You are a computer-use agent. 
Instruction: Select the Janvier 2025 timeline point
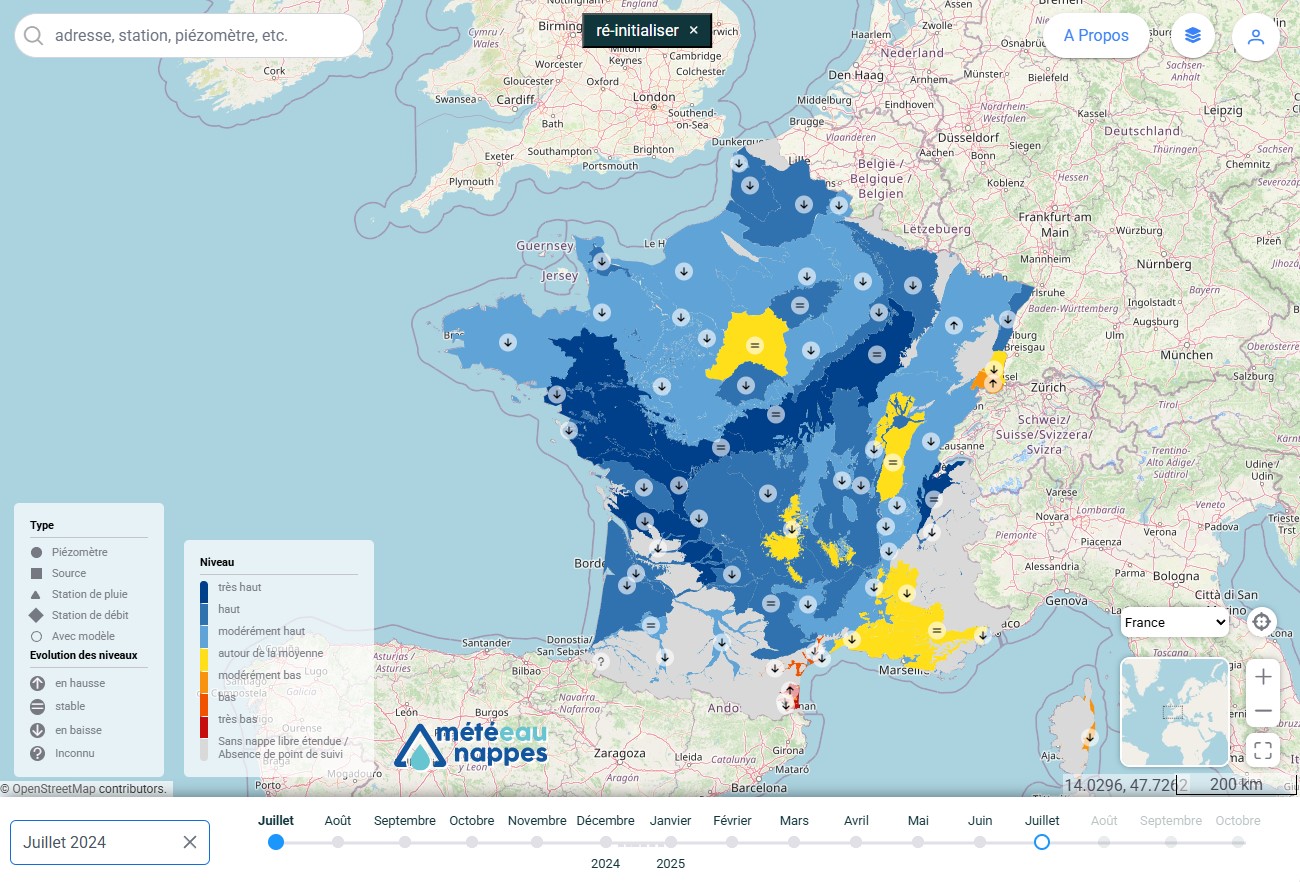671,842
